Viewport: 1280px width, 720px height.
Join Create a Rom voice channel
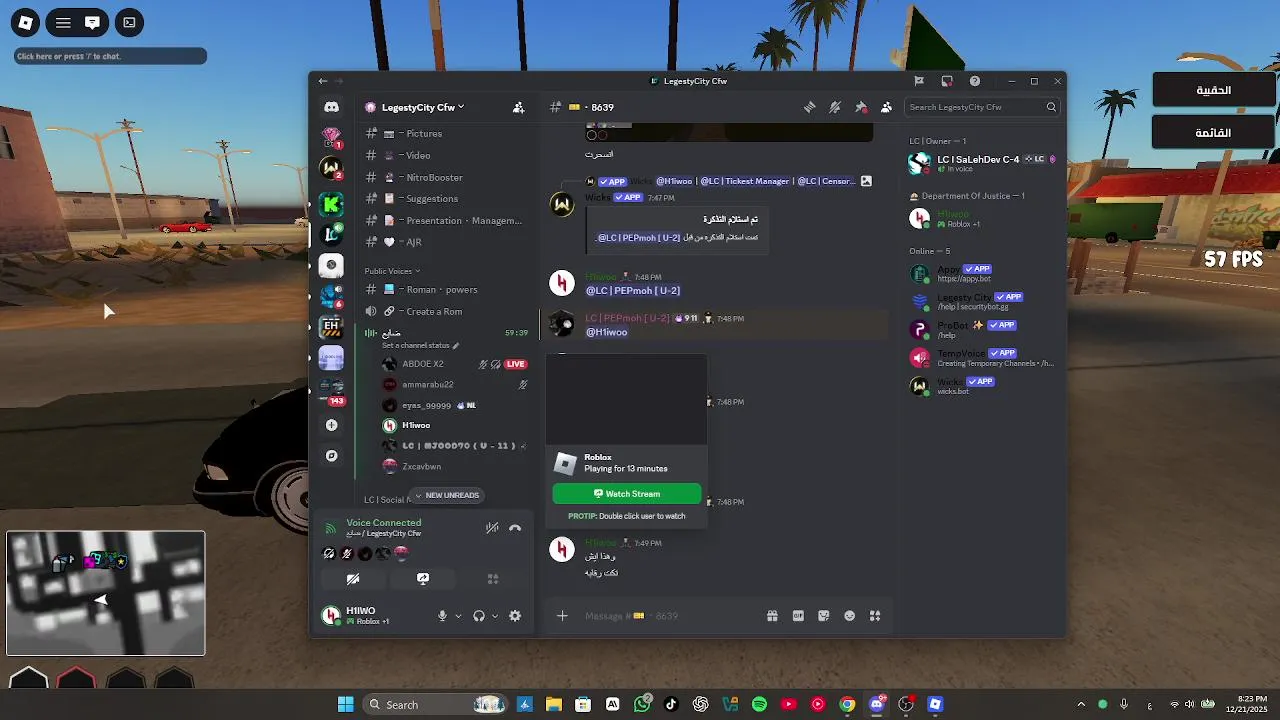tap(445, 311)
